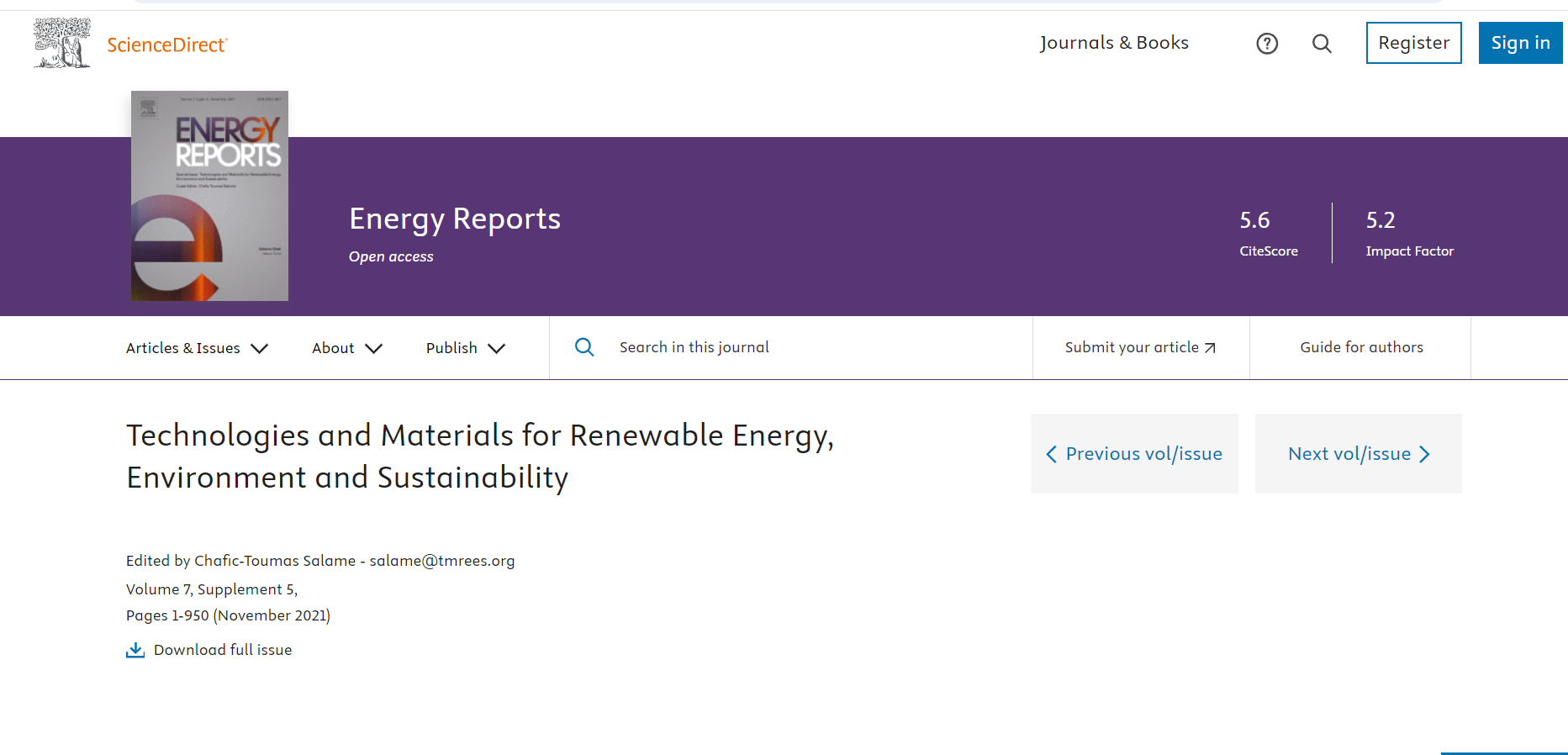Click the issue title Technologies and Materials heading

click(x=480, y=457)
